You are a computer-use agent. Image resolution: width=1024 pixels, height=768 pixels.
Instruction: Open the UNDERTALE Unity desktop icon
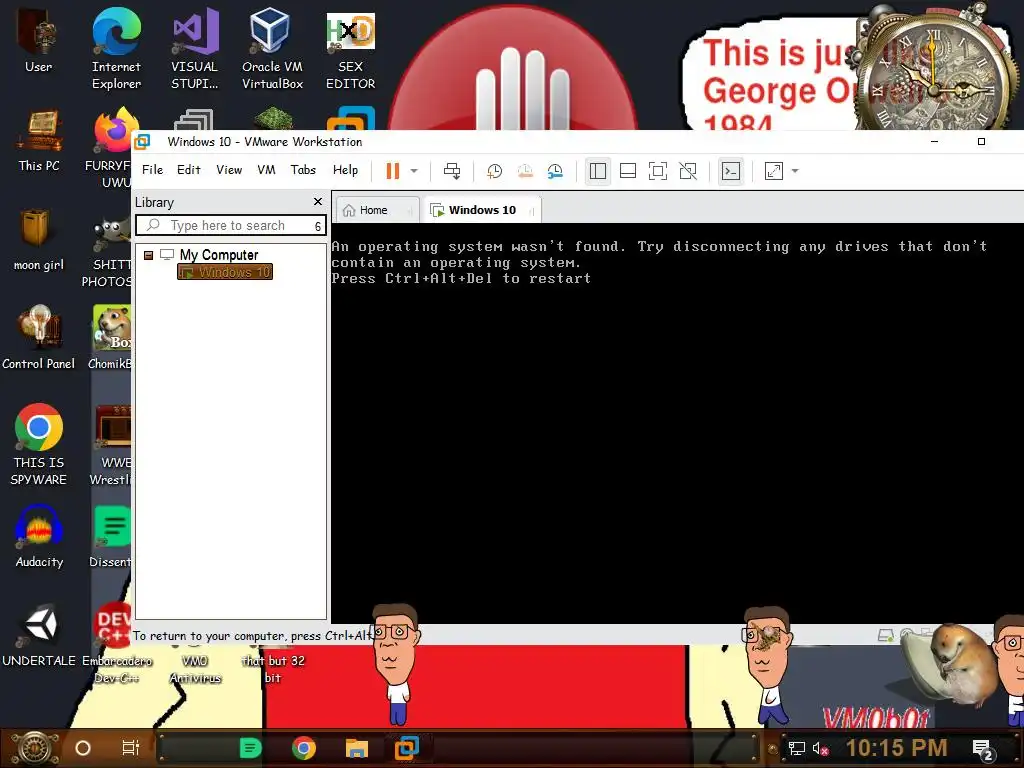coord(39,636)
